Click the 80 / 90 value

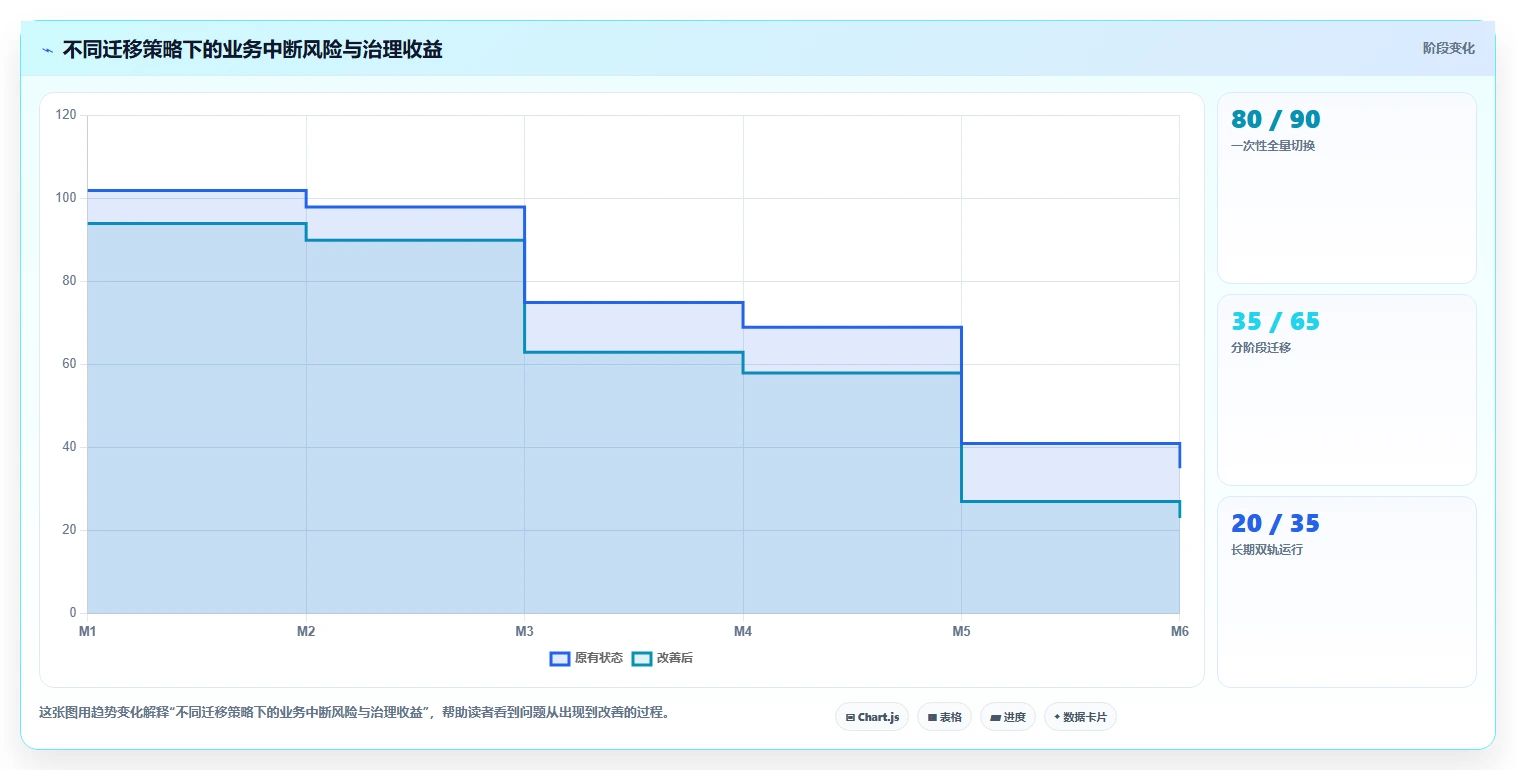point(1275,120)
